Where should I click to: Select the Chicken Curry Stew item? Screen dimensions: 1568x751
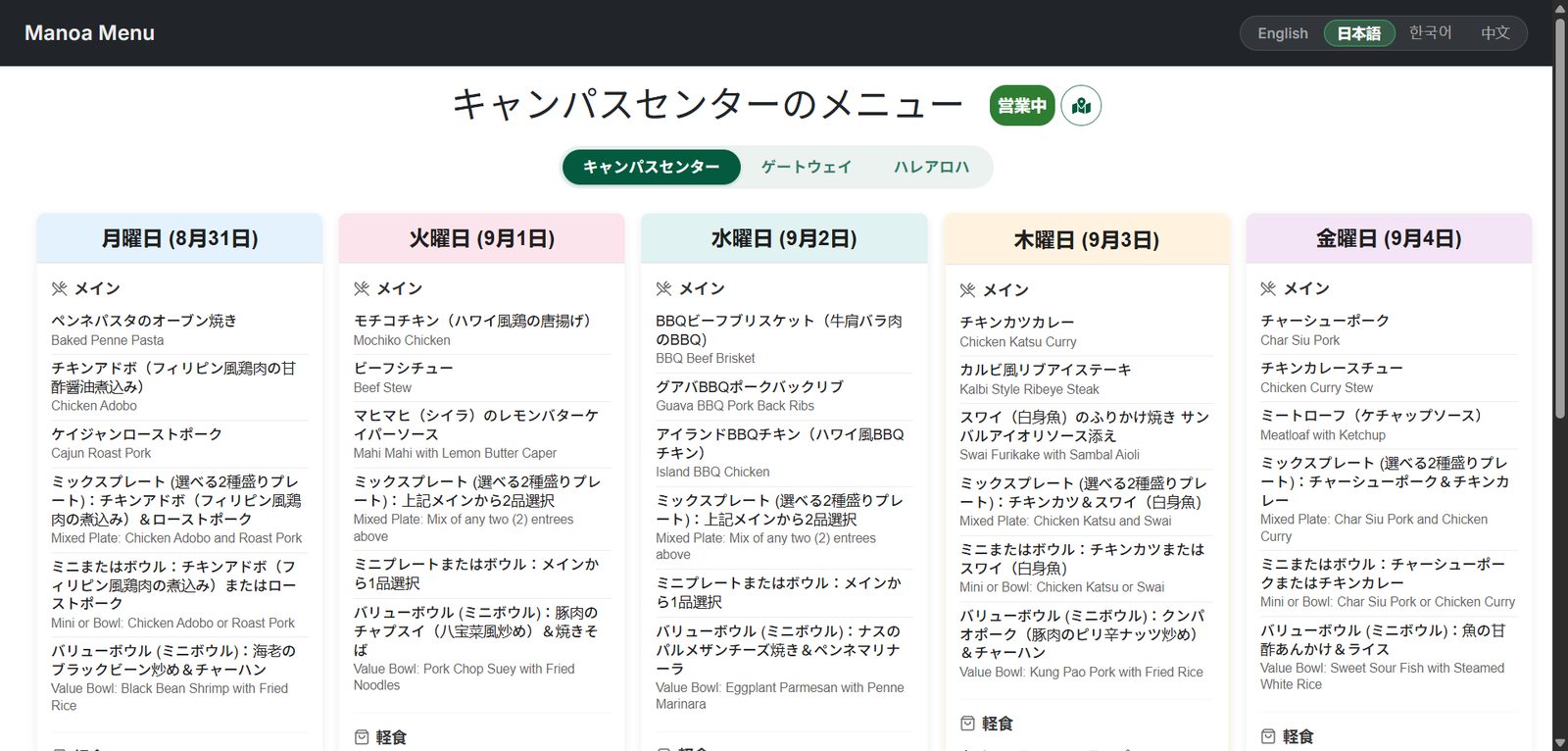1389,377
